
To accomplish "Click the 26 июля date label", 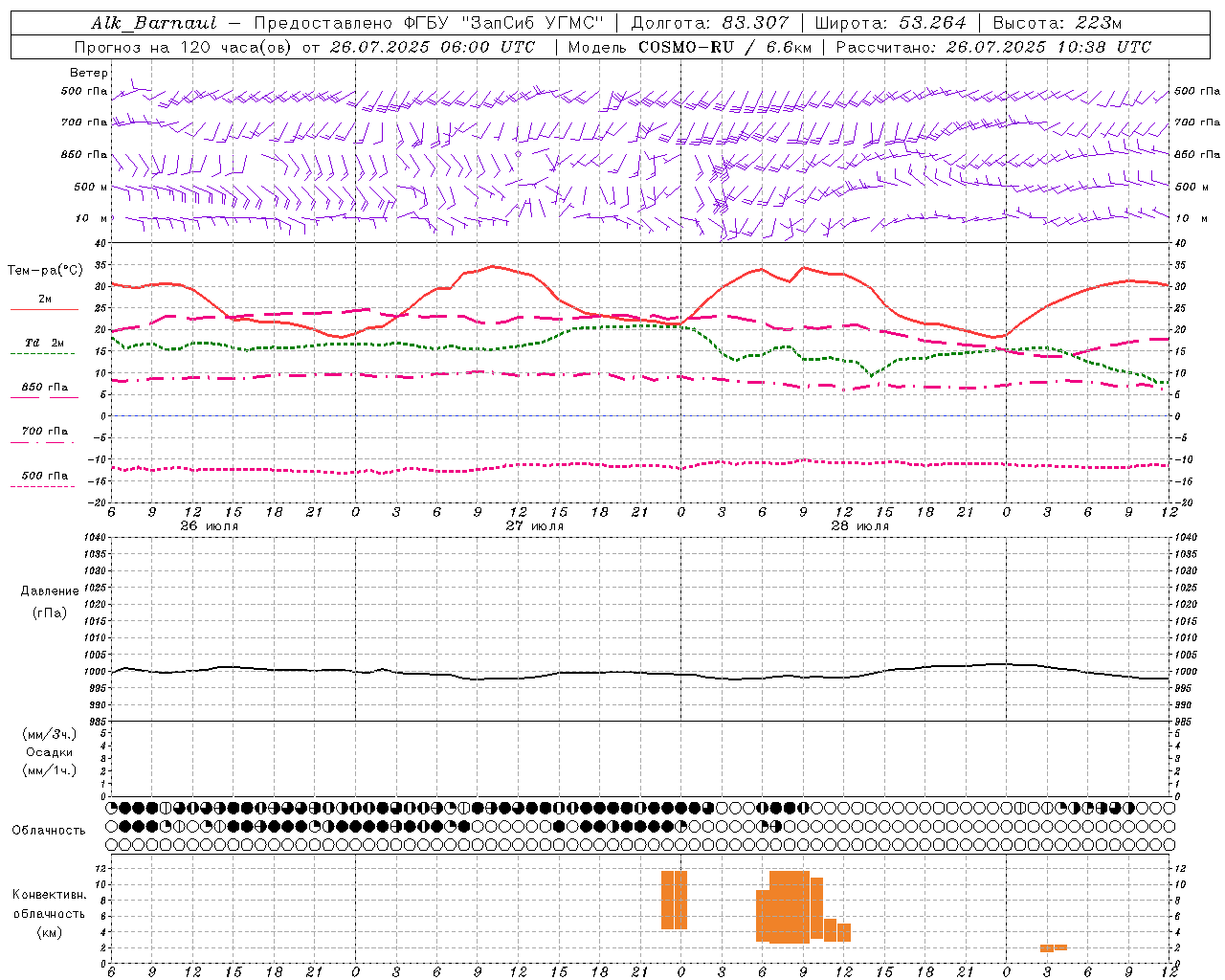I will pos(210,526).
